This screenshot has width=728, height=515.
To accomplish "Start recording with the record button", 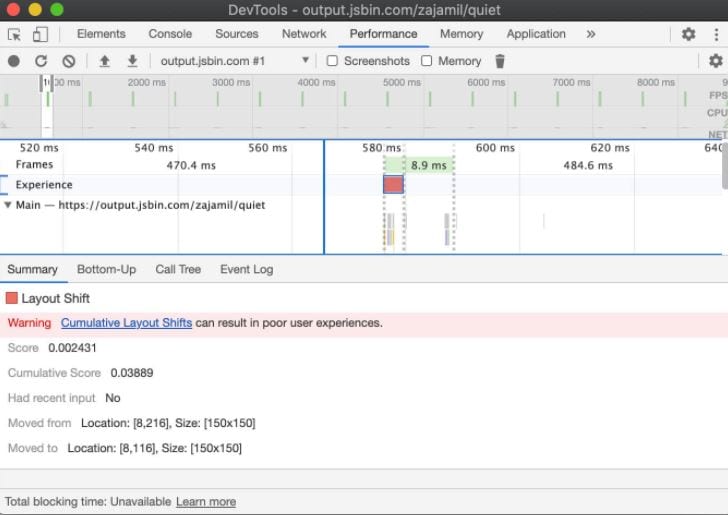I will [14, 61].
